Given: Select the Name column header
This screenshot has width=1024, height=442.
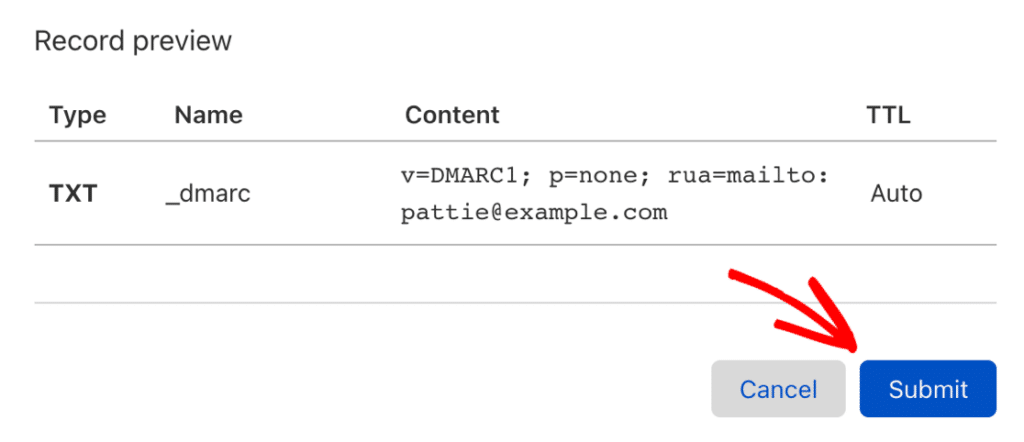Looking at the screenshot, I should pyautogui.click(x=208, y=116).
